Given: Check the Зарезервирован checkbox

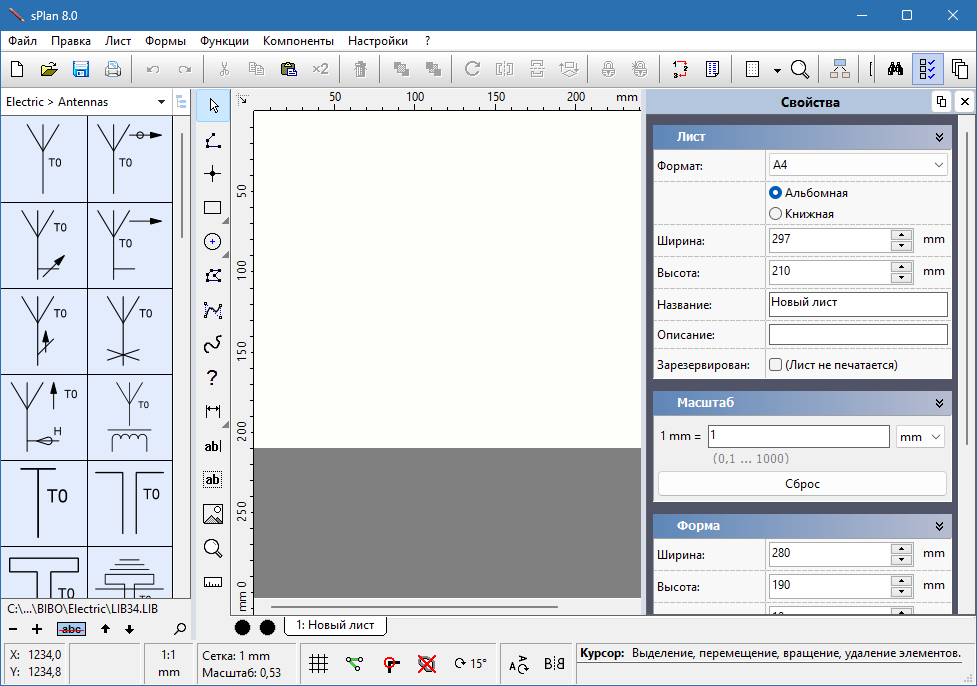Looking at the screenshot, I should pos(775,365).
